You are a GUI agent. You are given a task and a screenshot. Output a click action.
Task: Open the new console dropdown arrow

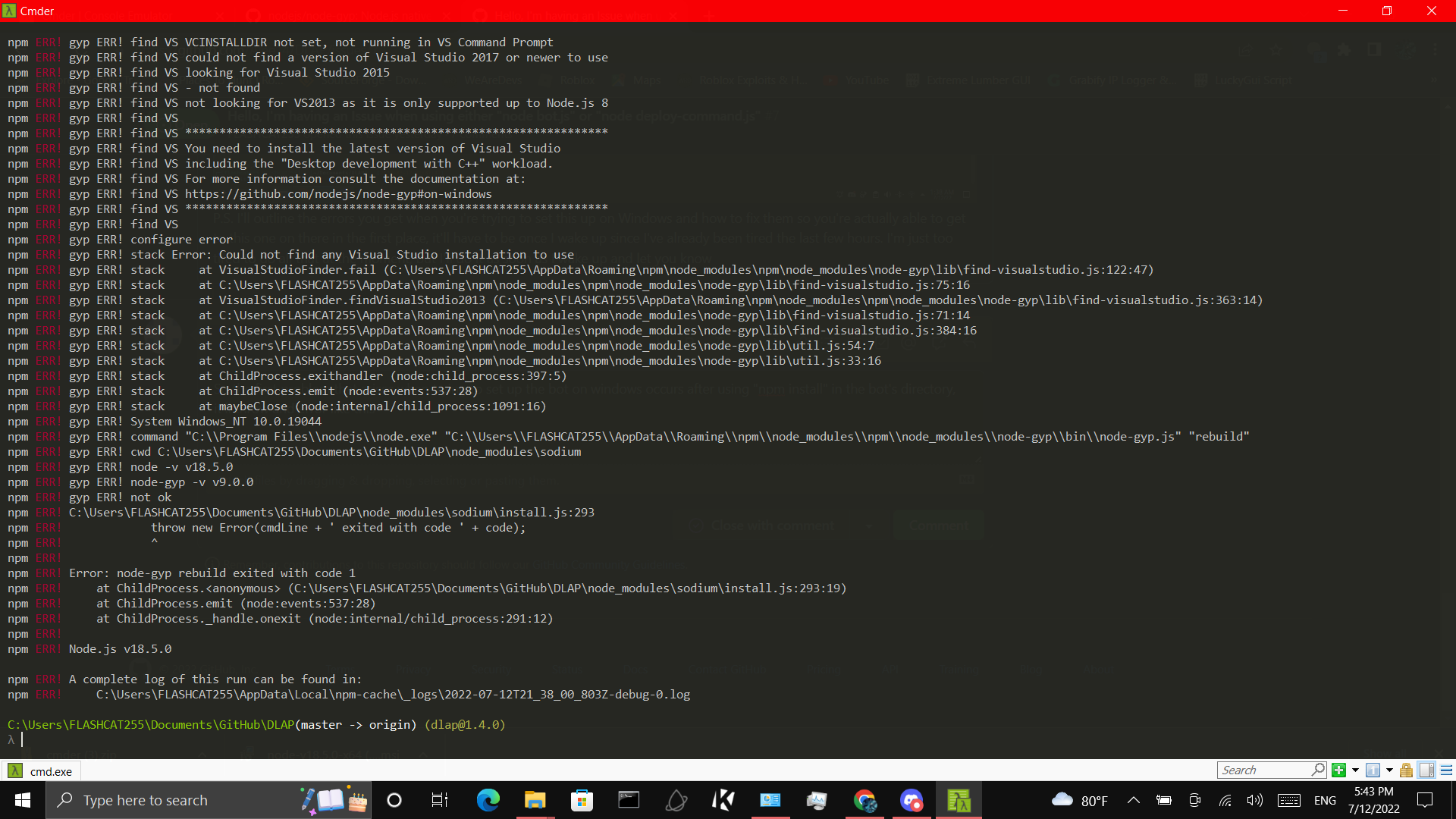[x=1355, y=770]
